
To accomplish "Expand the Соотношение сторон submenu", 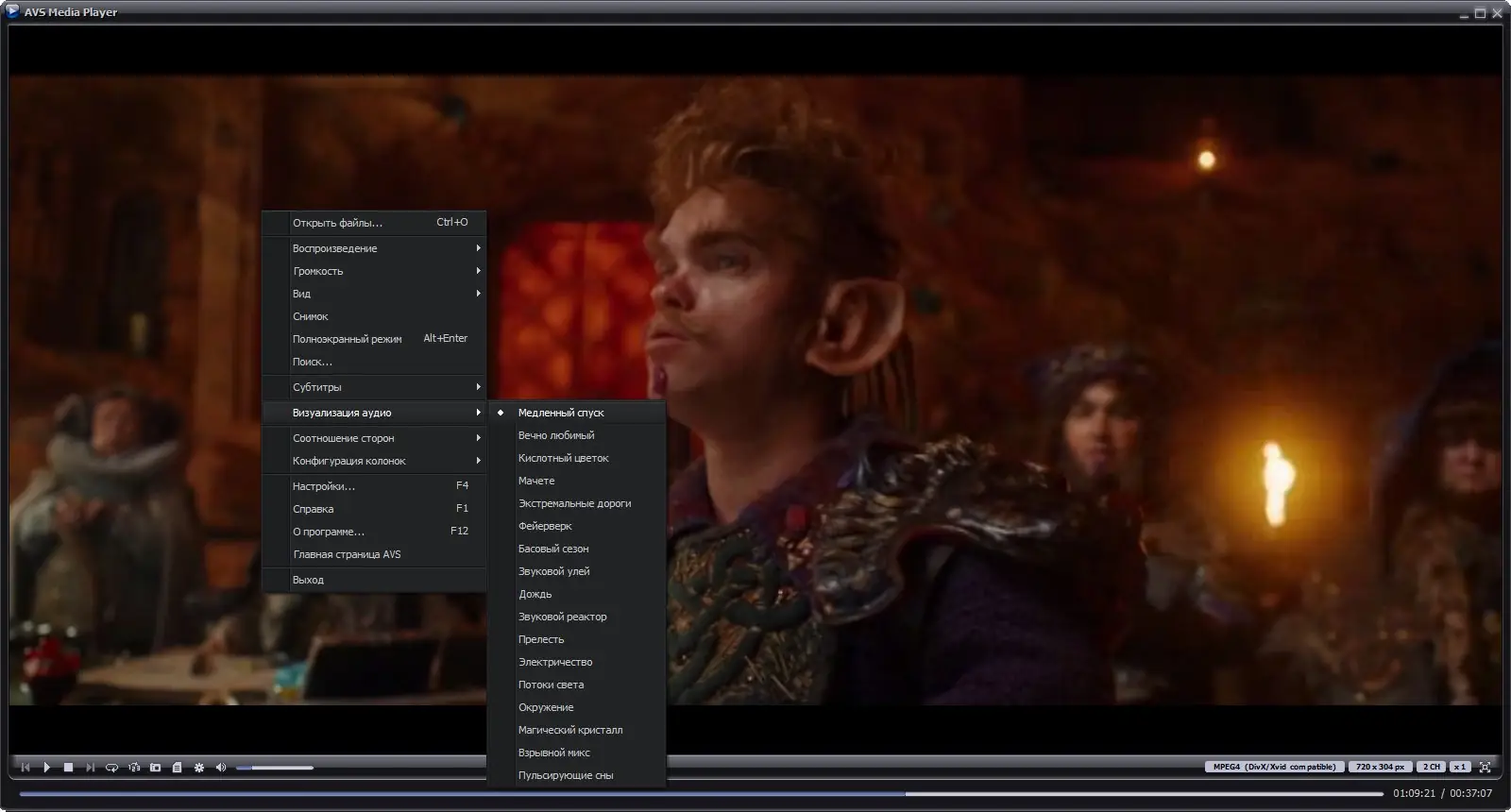I will tap(374, 438).
